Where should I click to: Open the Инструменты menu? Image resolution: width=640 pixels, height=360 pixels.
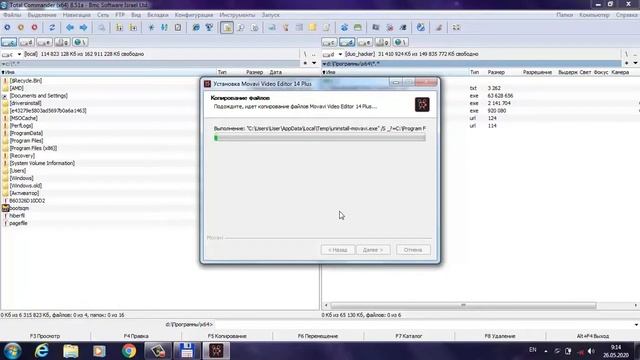[237, 15]
